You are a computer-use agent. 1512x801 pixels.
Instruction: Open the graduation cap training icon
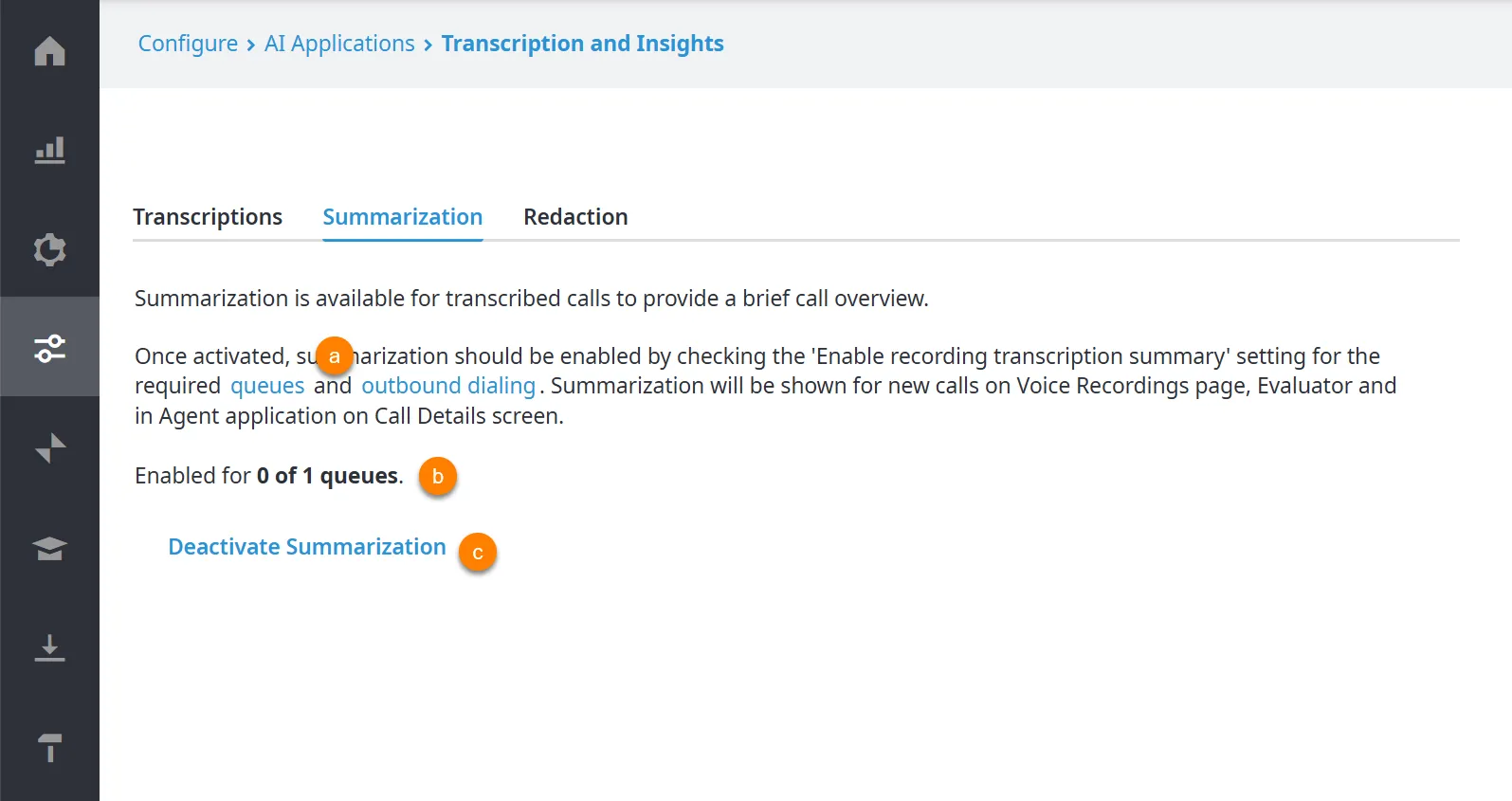[49, 548]
